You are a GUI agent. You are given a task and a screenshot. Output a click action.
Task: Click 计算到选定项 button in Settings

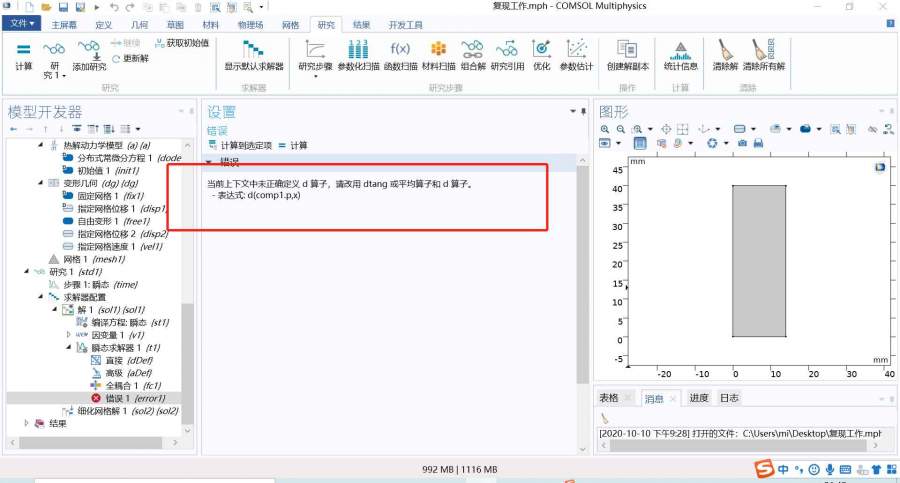pos(240,146)
